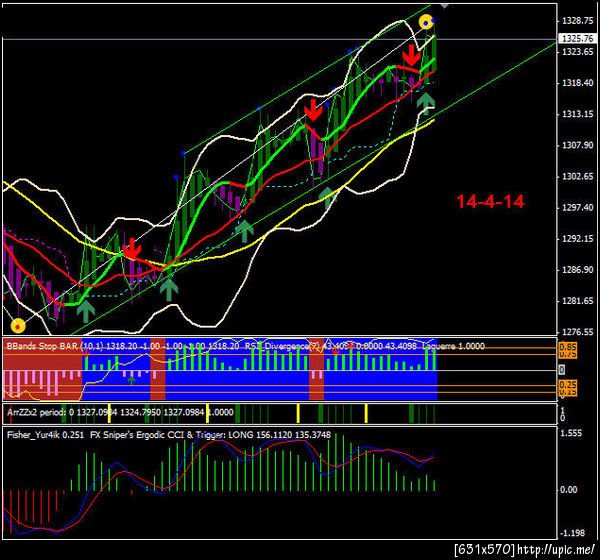Click the yellow circle marker at chart low

point(18,326)
